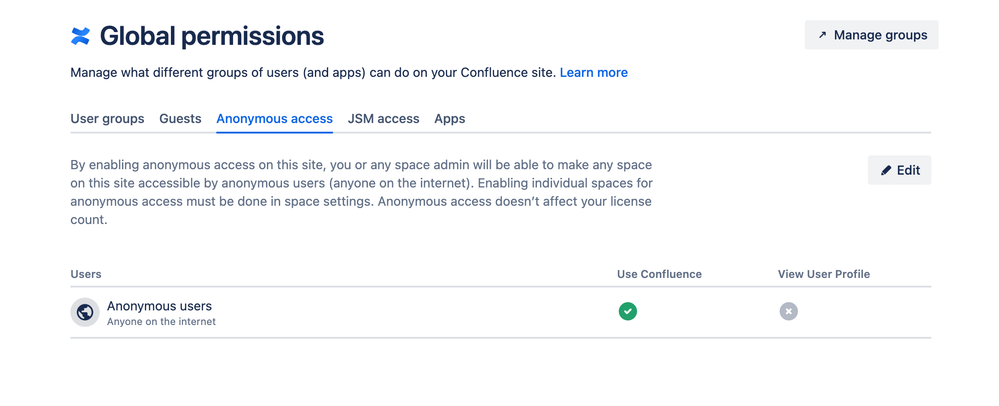
Task: Click the arrow icon on Manage groups
Action: pyautogui.click(x=822, y=35)
